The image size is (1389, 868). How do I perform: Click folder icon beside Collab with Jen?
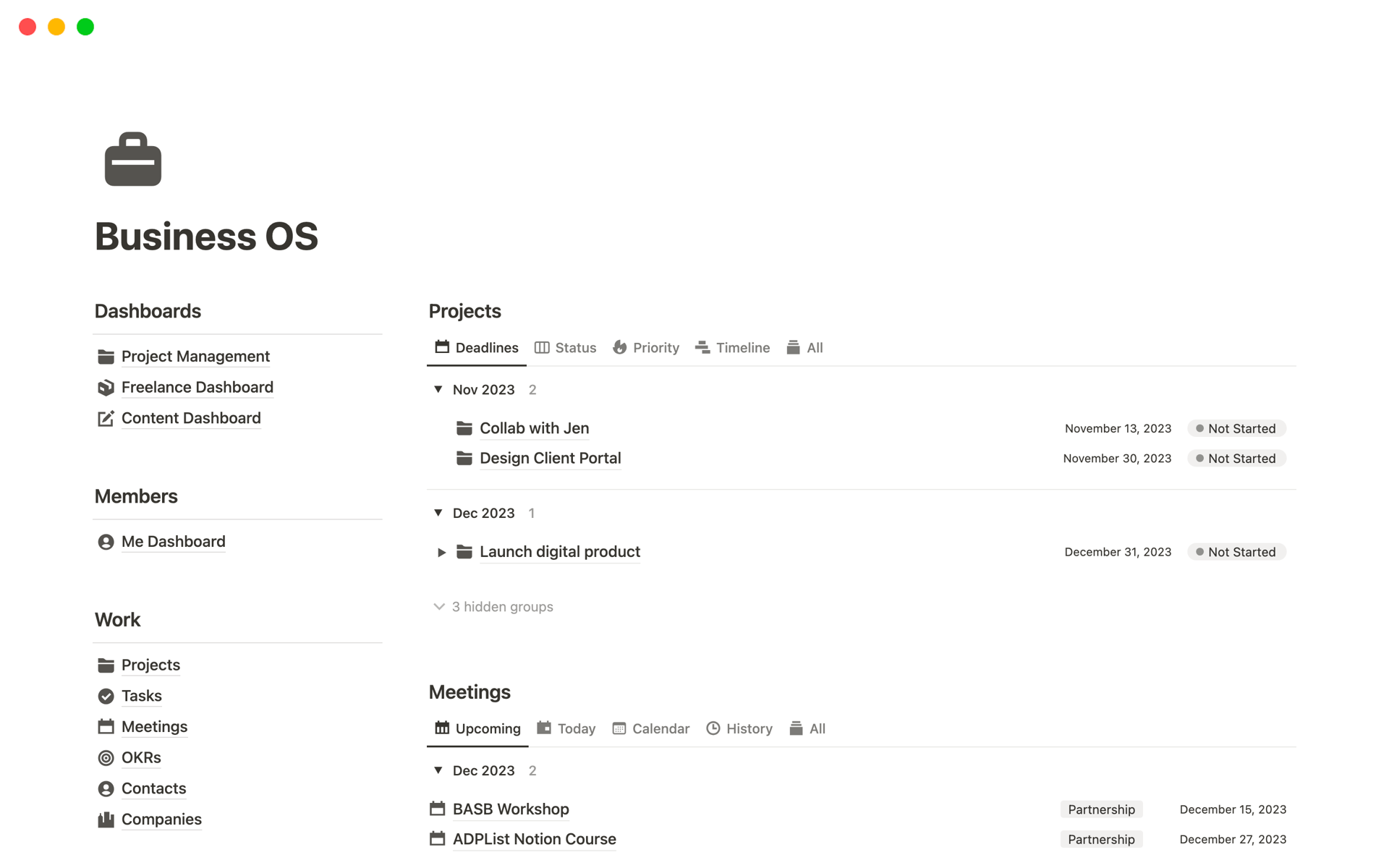coord(464,428)
